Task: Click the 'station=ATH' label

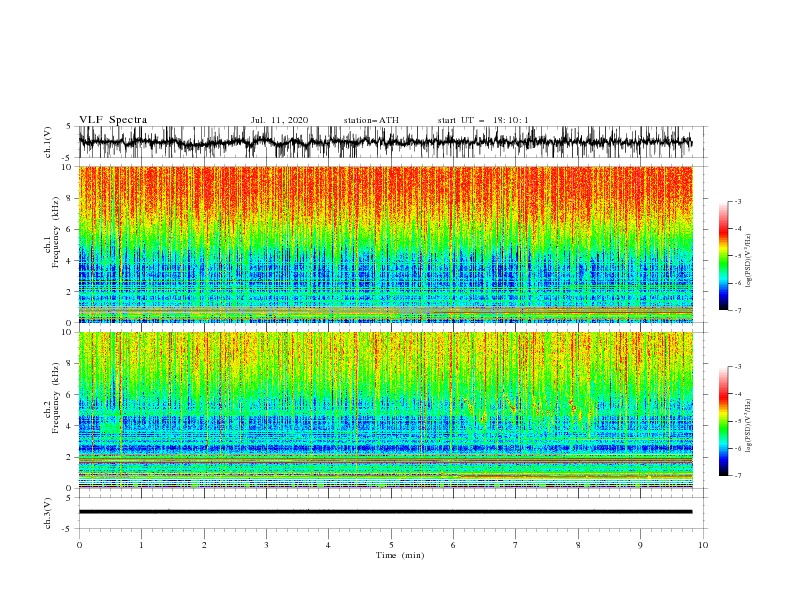Action: pyautogui.click(x=371, y=120)
